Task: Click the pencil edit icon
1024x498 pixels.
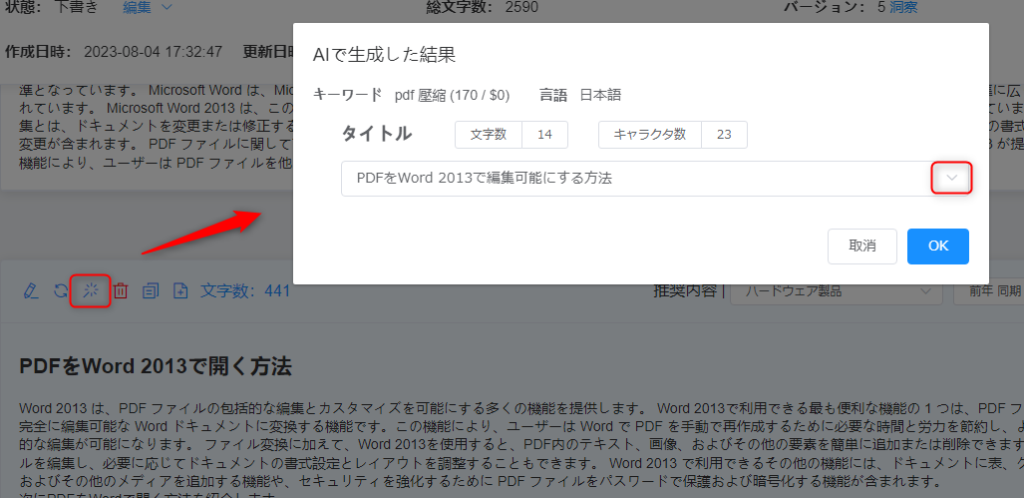Action: click(x=30, y=290)
